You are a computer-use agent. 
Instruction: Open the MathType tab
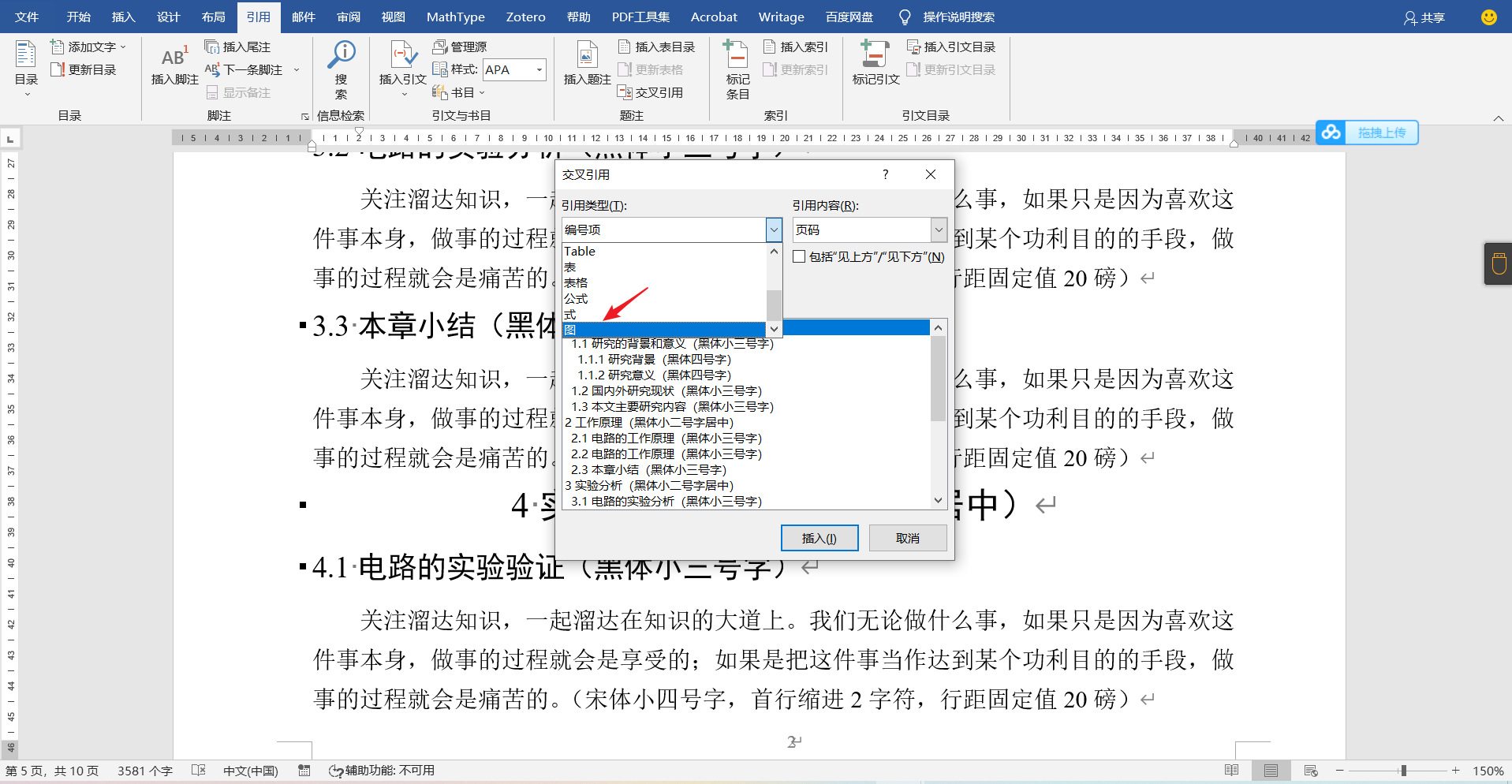coord(455,17)
